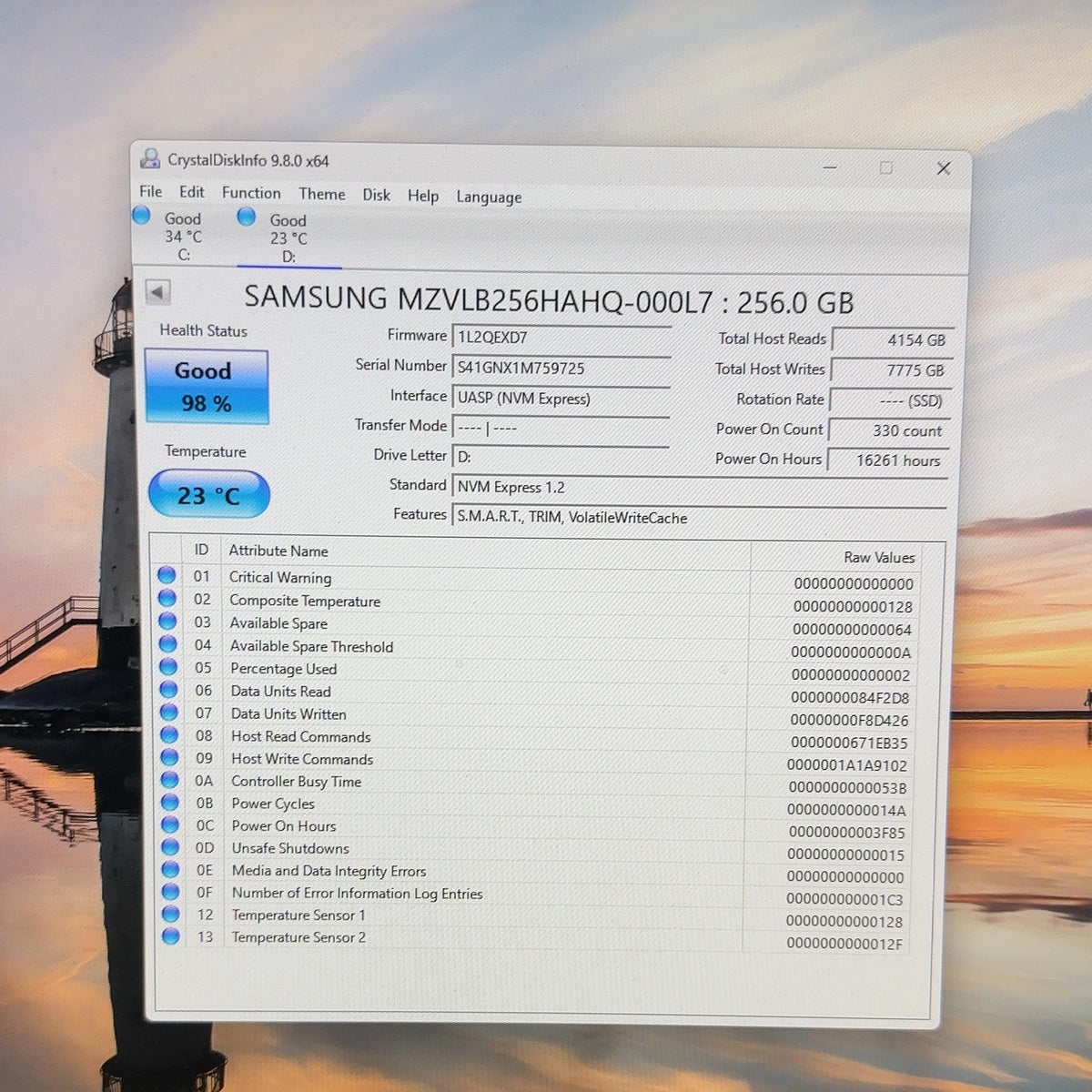Click the blue status circle for Critical Warning
Screen dimensions: 1092x1092
167,575
